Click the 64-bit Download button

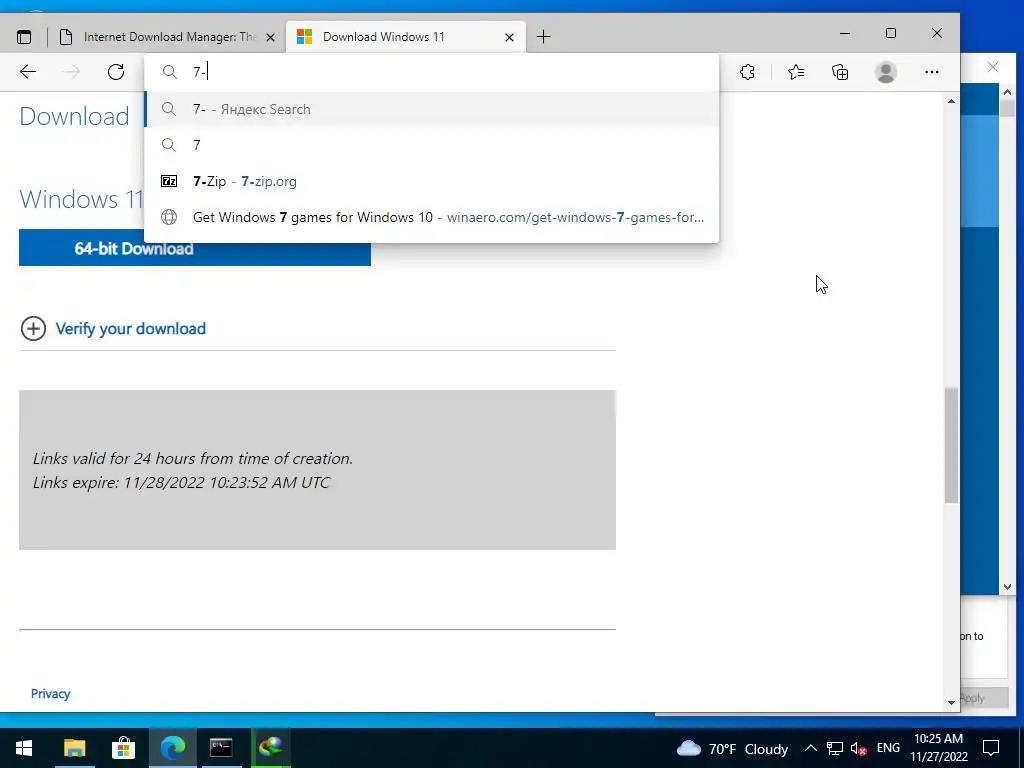pyautogui.click(x=195, y=248)
